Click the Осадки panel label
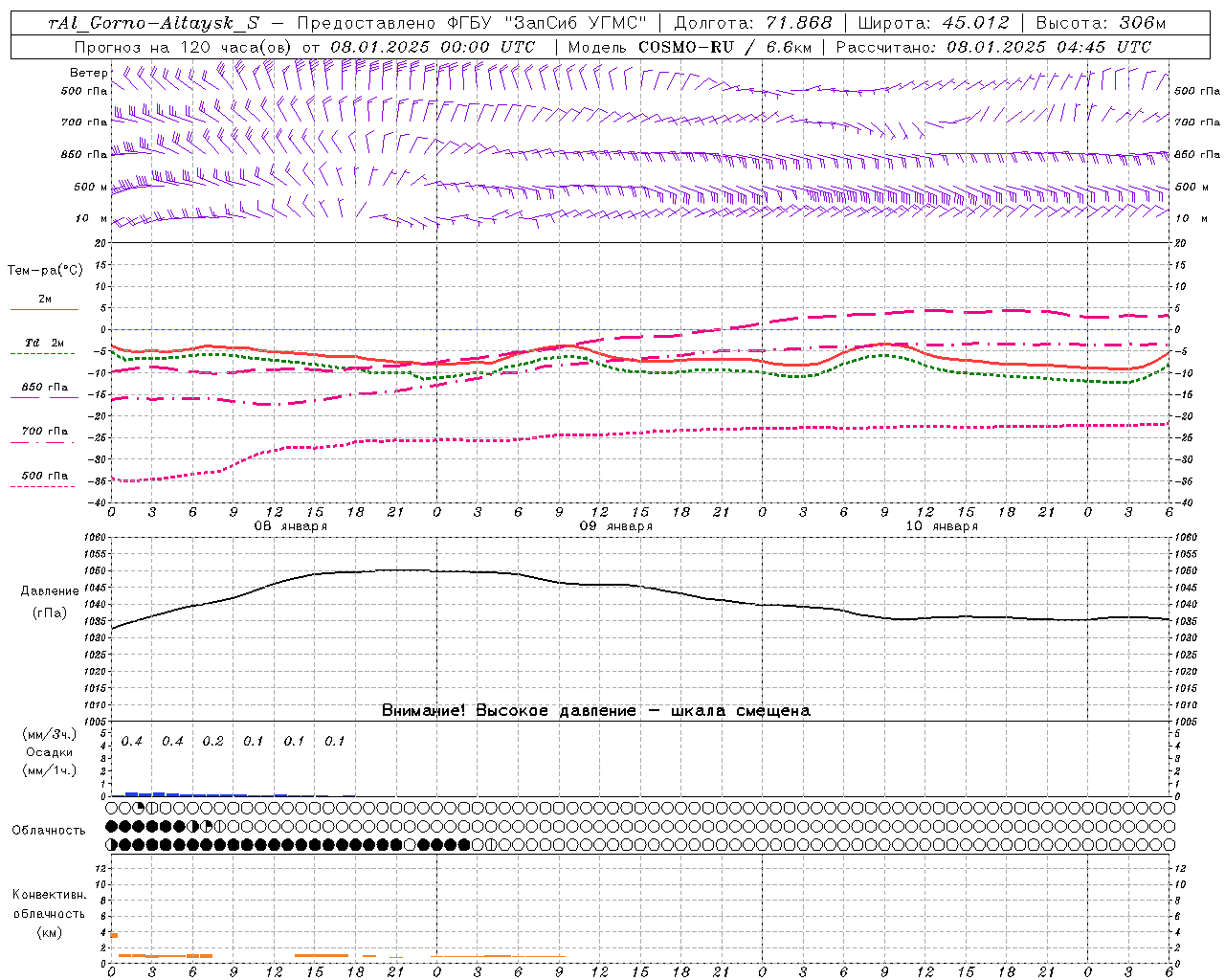The image size is (1225, 980). pos(49,752)
